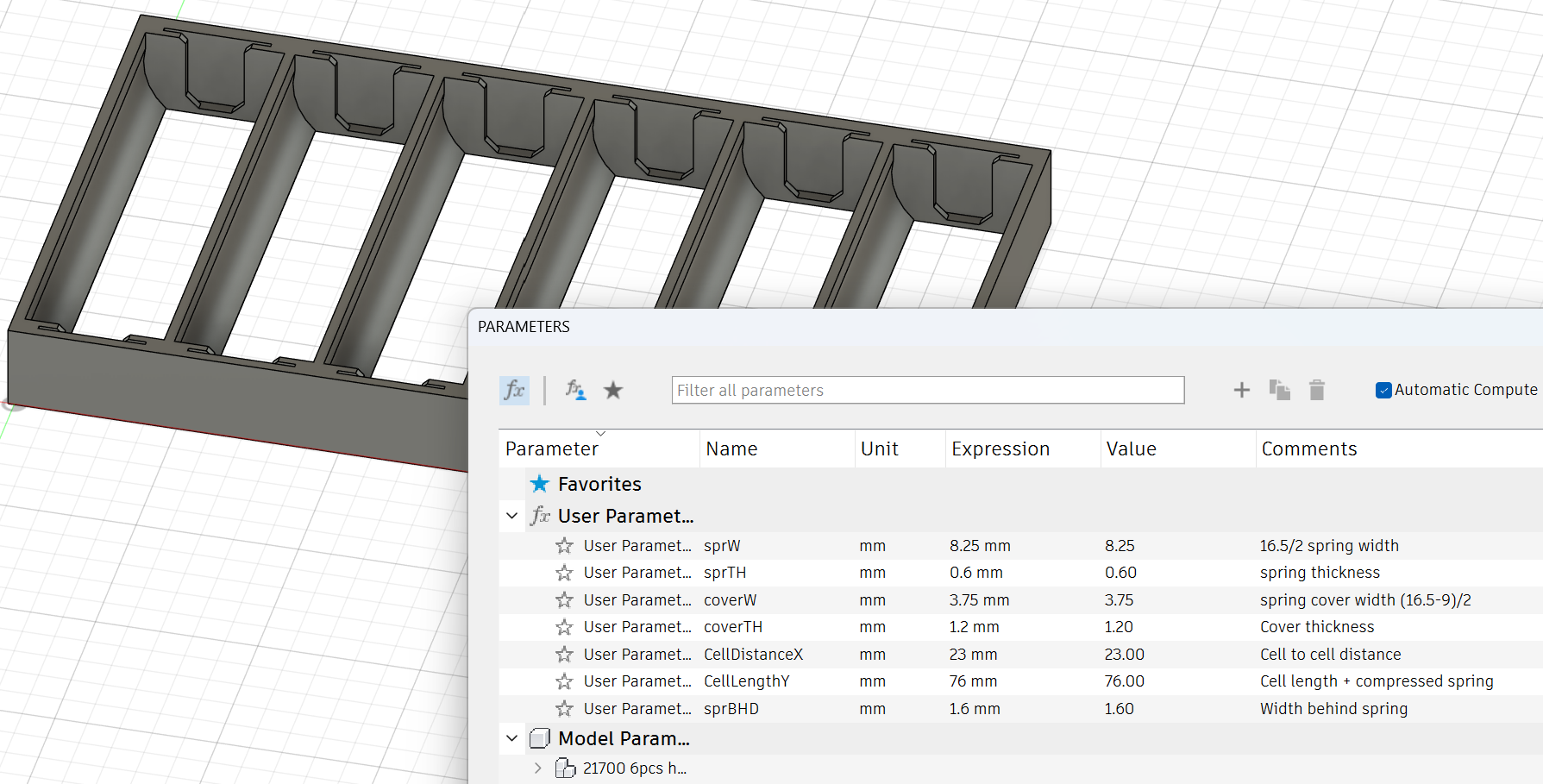Delete parameter using the trash icon
The width and height of the screenshot is (1543, 784).
pyautogui.click(x=1316, y=390)
